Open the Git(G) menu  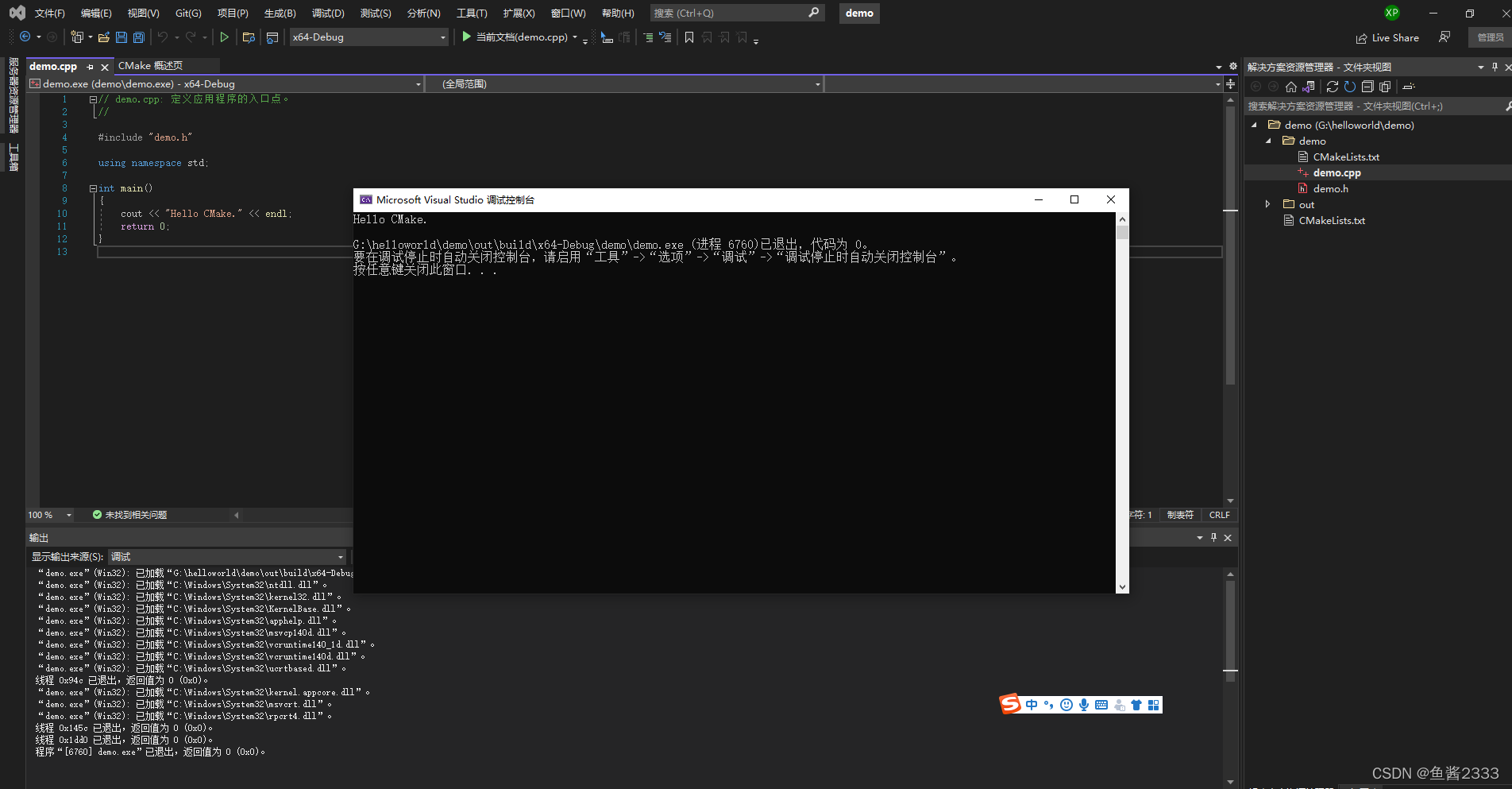pos(188,14)
